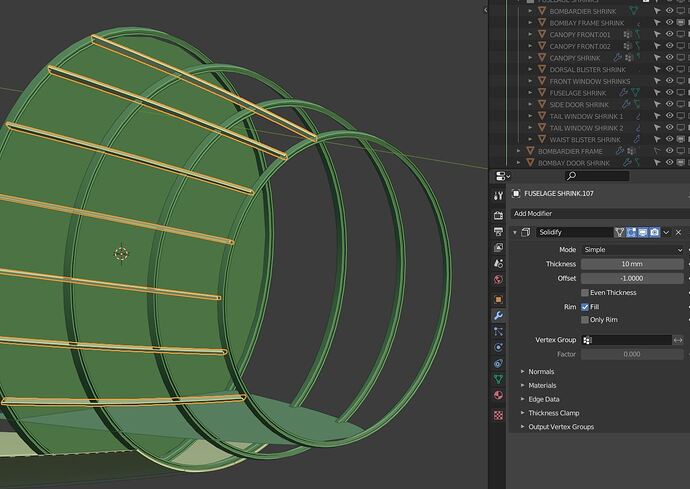
Task: Open the Object properties tab
Action: (x=498, y=299)
